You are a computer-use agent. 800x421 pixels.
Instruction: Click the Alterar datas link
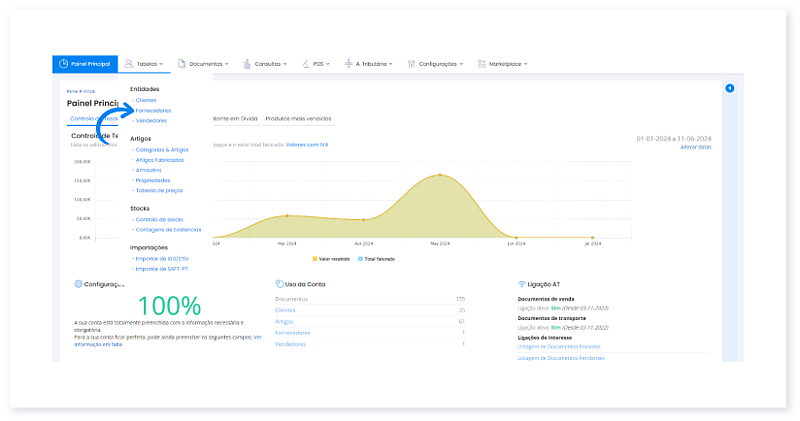695,147
